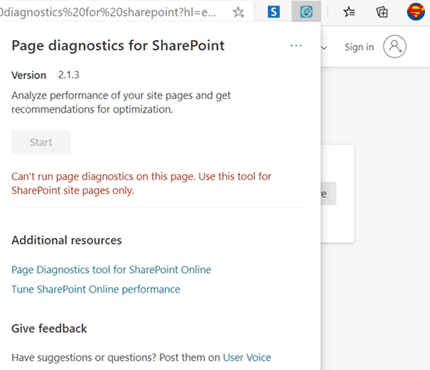Screen dimensions: 430x370
Task: Open the browser Collections icon
Action: tap(382, 12)
